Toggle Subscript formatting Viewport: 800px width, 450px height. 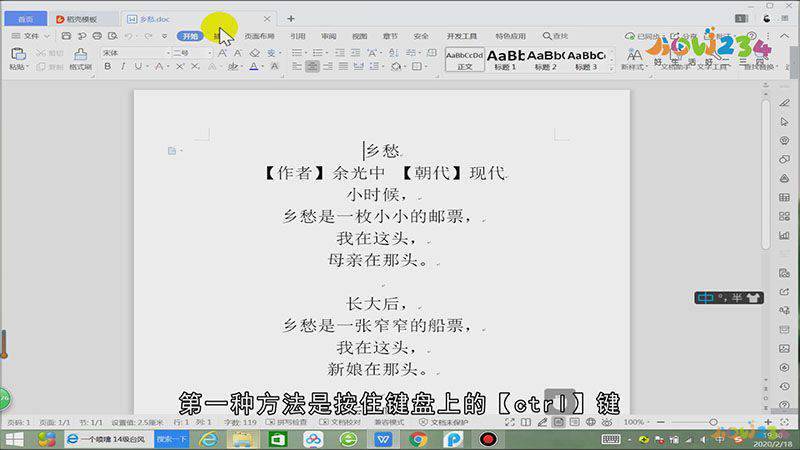coord(195,66)
